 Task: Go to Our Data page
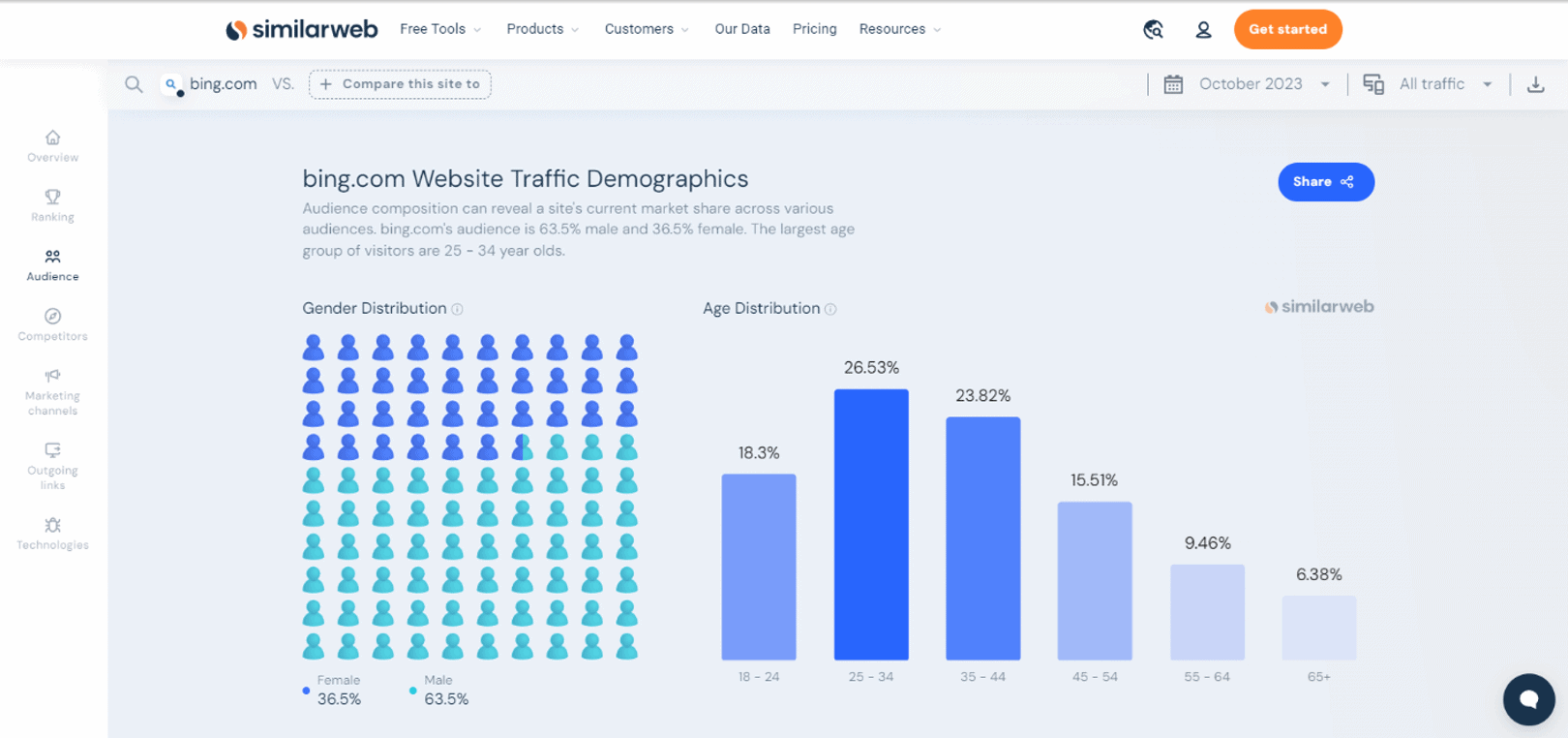pyautogui.click(x=742, y=29)
